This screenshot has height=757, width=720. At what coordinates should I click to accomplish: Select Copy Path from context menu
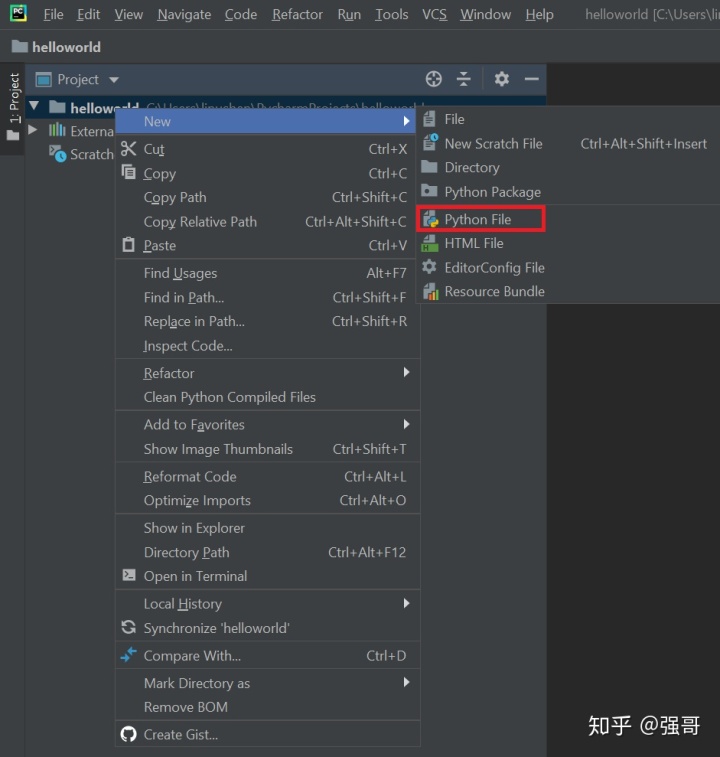pos(268,197)
